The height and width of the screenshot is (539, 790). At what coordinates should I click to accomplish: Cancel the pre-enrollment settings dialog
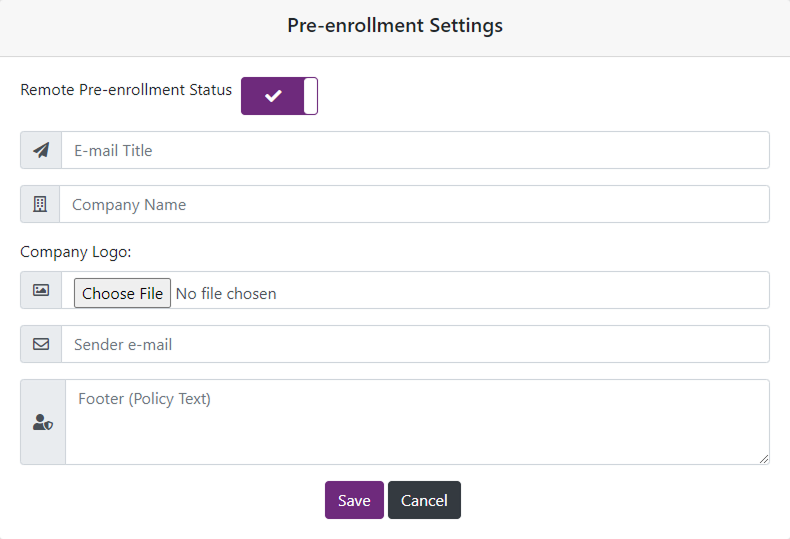coord(424,500)
